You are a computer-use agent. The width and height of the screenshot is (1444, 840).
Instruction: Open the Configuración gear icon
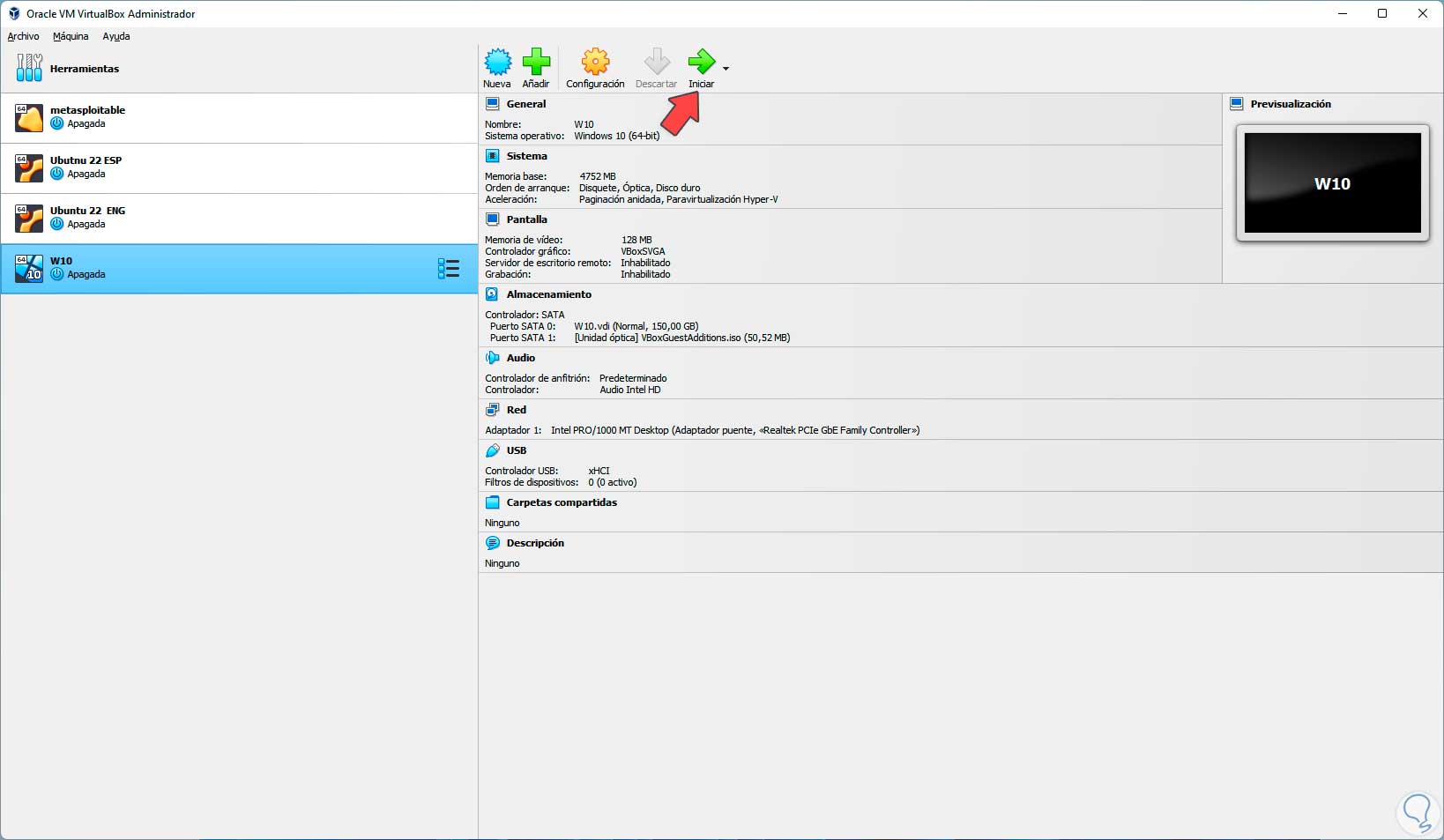[x=595, y=62]
